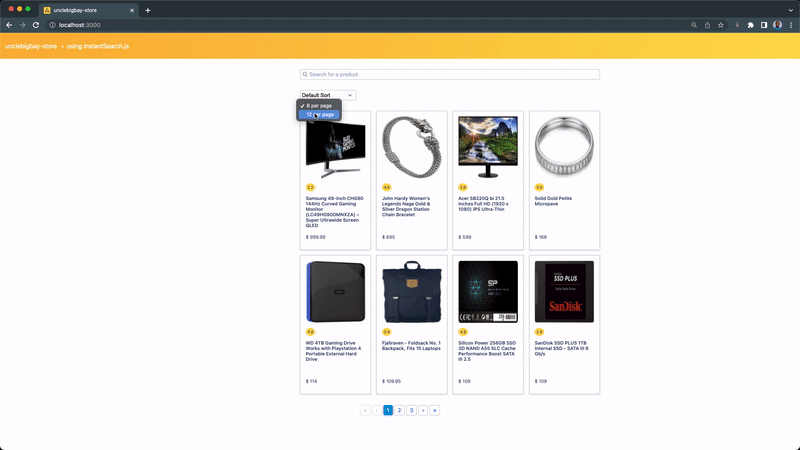The height and width of the screenshot is (450, 800).
Task: Click the Fjallraven Foldsack No. 1 title
Action: point(411,345)
